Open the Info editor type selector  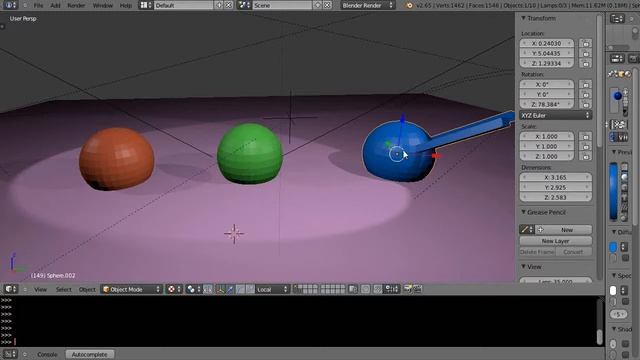(10, 5)
